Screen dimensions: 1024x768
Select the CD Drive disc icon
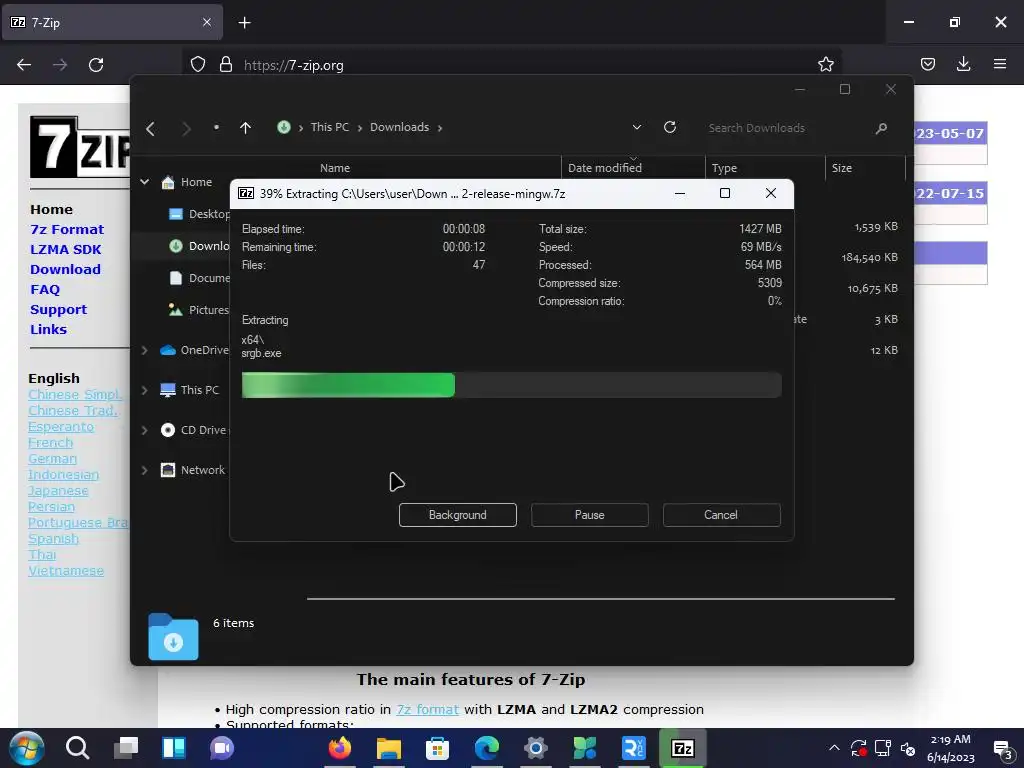coord(168,430)
